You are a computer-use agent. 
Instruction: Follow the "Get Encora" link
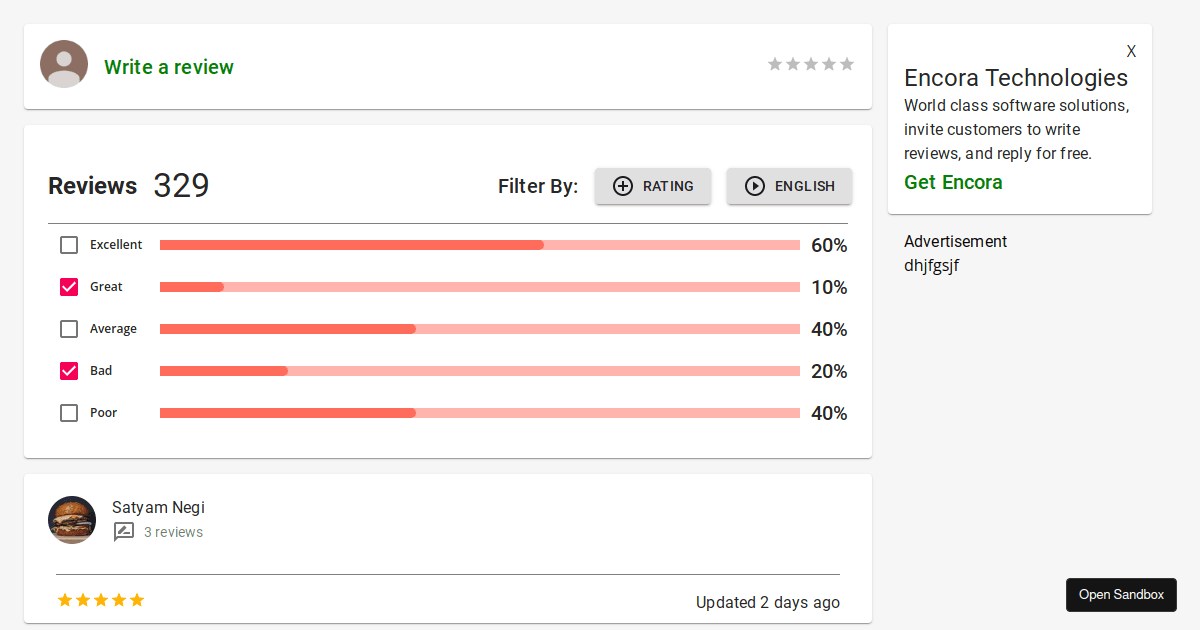953,183
